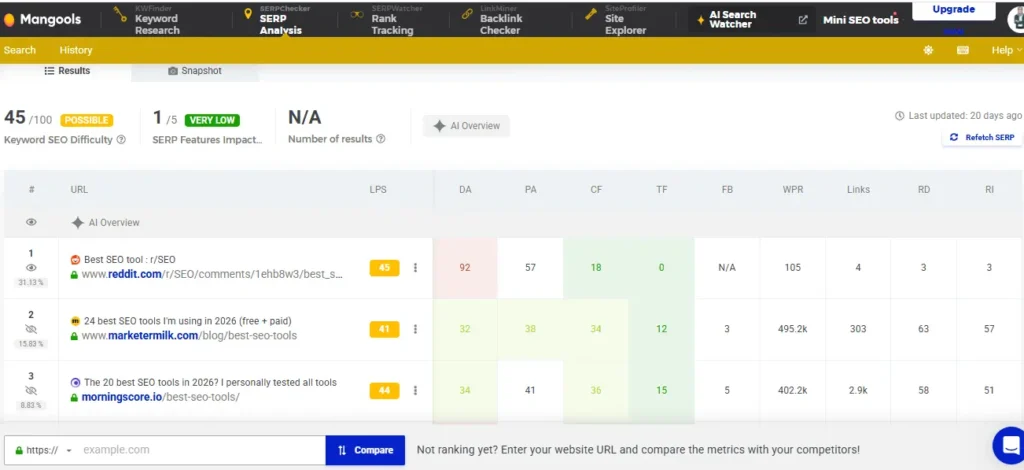Open SiteProfiler Site Explorer
The height and width of the screenshot is (470, 1024).
[616, 20]
